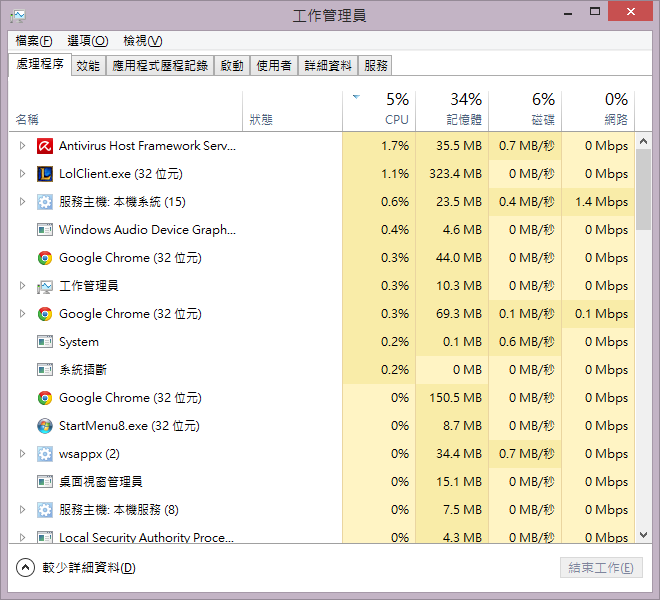This screenshot has width=660, height=600.
Task: Expand the LolClient.exe process group
Action: pyautogui.click(x=23, y=173)
